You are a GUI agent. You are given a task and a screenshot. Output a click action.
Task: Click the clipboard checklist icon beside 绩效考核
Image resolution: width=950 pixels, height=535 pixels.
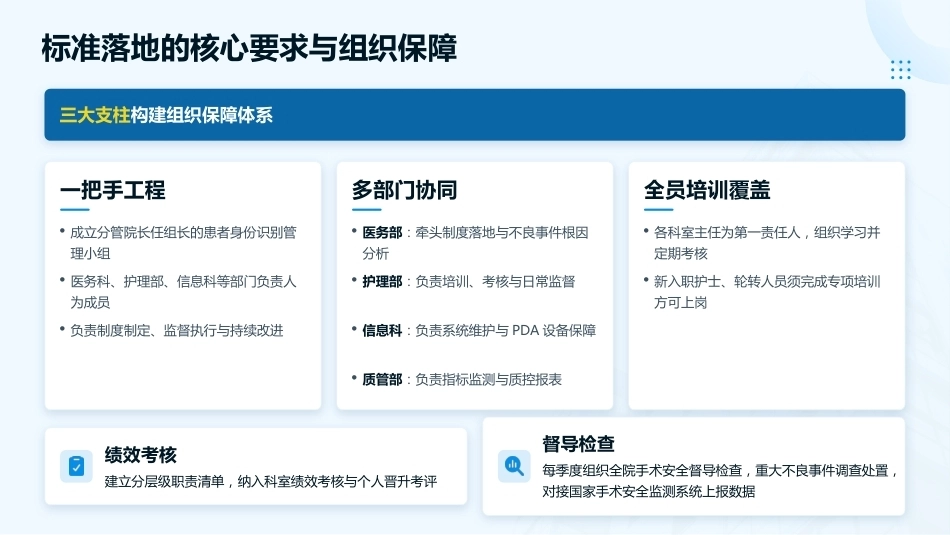(76, 466)
